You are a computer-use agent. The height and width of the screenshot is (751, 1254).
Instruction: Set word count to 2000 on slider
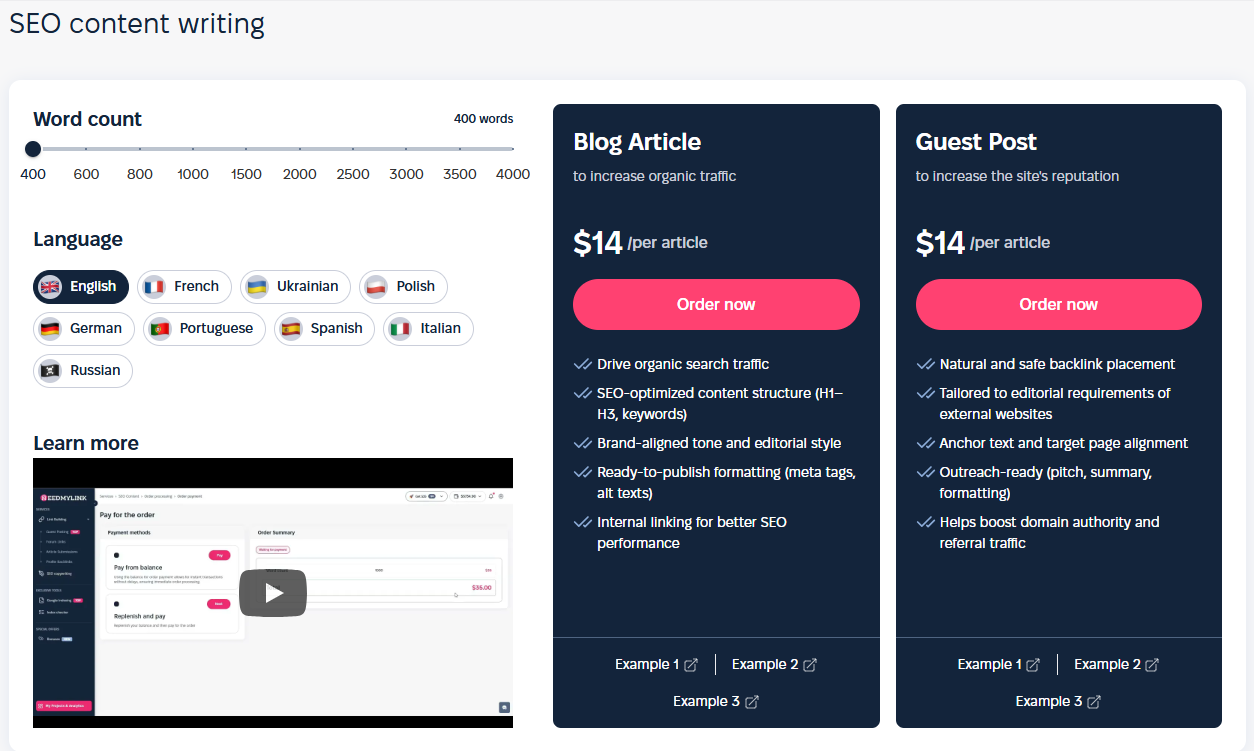click(x=300, y=149)
